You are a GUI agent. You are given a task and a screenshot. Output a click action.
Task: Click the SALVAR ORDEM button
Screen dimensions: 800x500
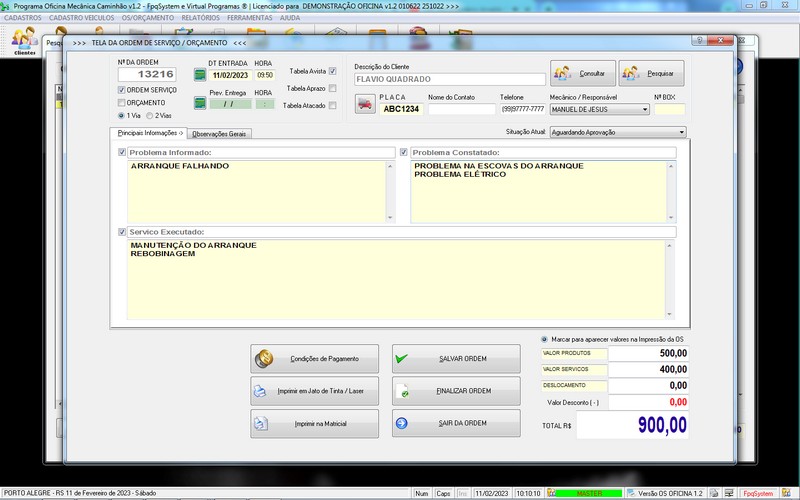(x=456, y=359)
